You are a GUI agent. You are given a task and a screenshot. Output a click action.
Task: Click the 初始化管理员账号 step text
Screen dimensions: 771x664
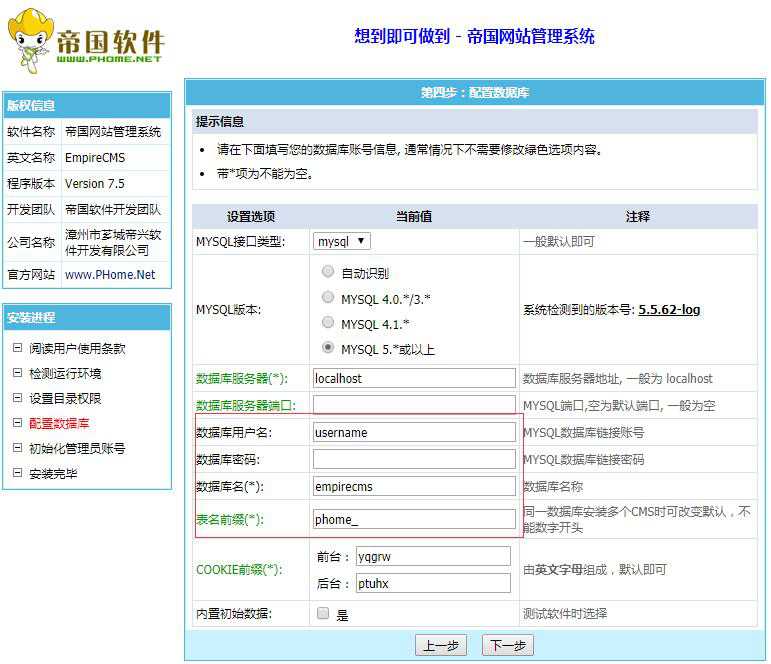tap(77, 448)
